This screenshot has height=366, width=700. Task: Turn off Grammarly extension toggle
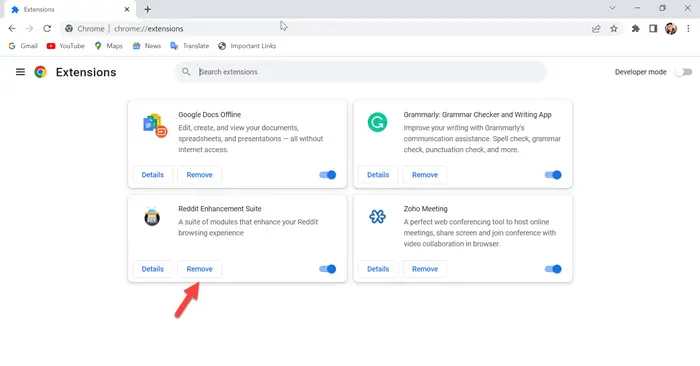tap(553, 175)
